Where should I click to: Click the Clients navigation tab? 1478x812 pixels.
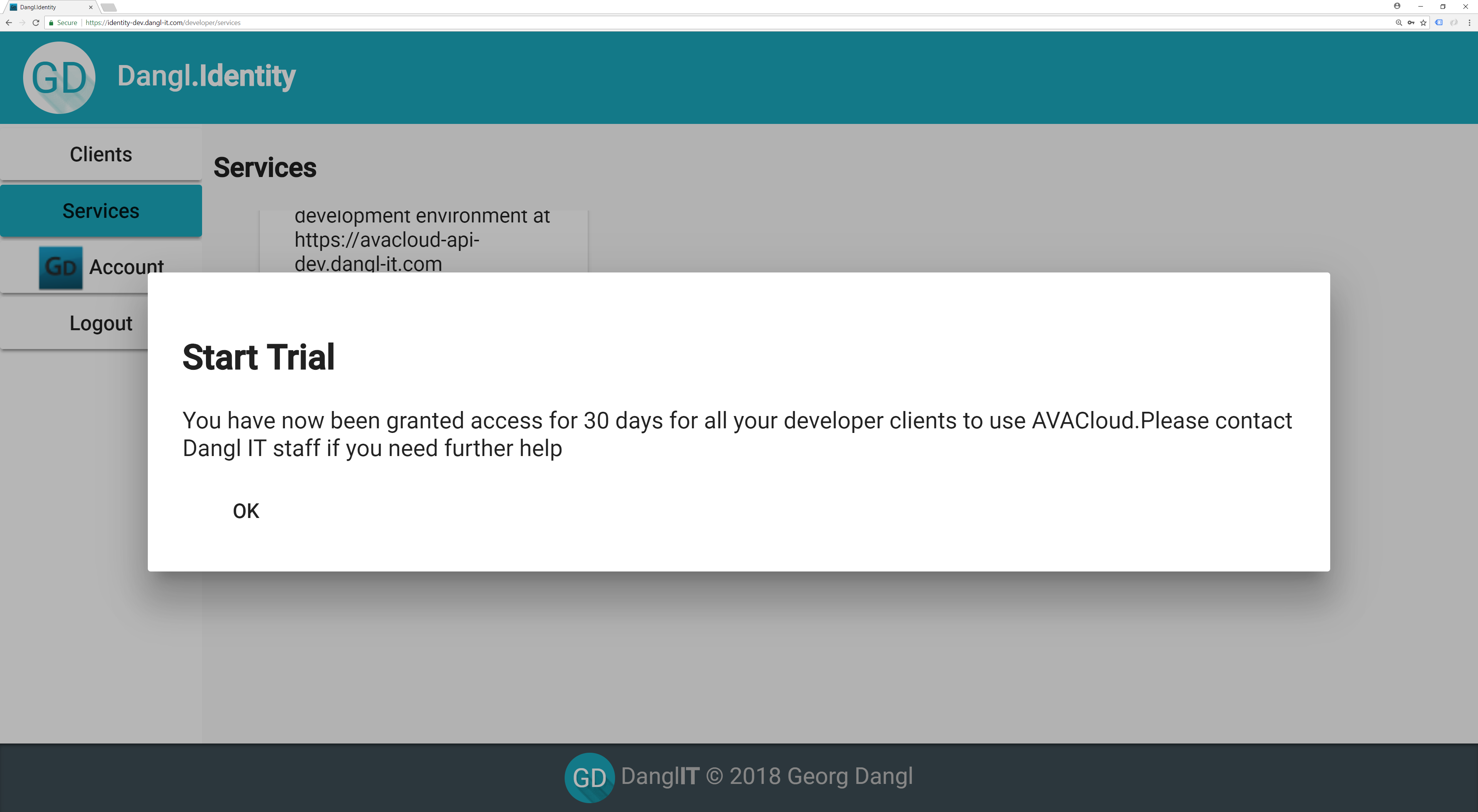click(100, 154)
